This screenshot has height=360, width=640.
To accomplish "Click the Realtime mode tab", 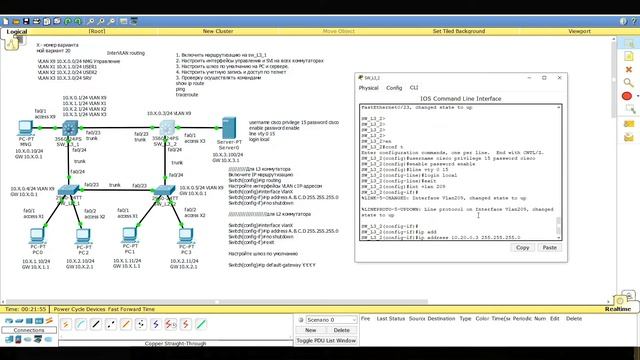I will 618,309.
